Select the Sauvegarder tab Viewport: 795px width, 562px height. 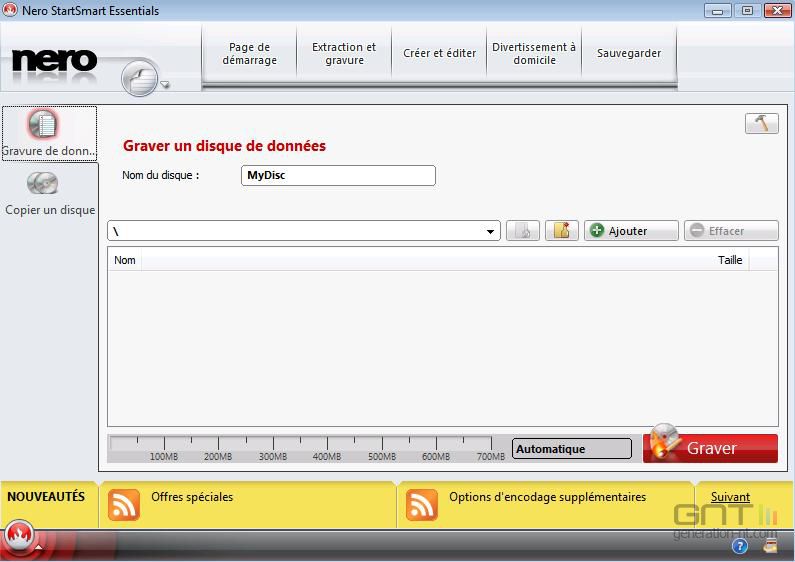point(629,53)
